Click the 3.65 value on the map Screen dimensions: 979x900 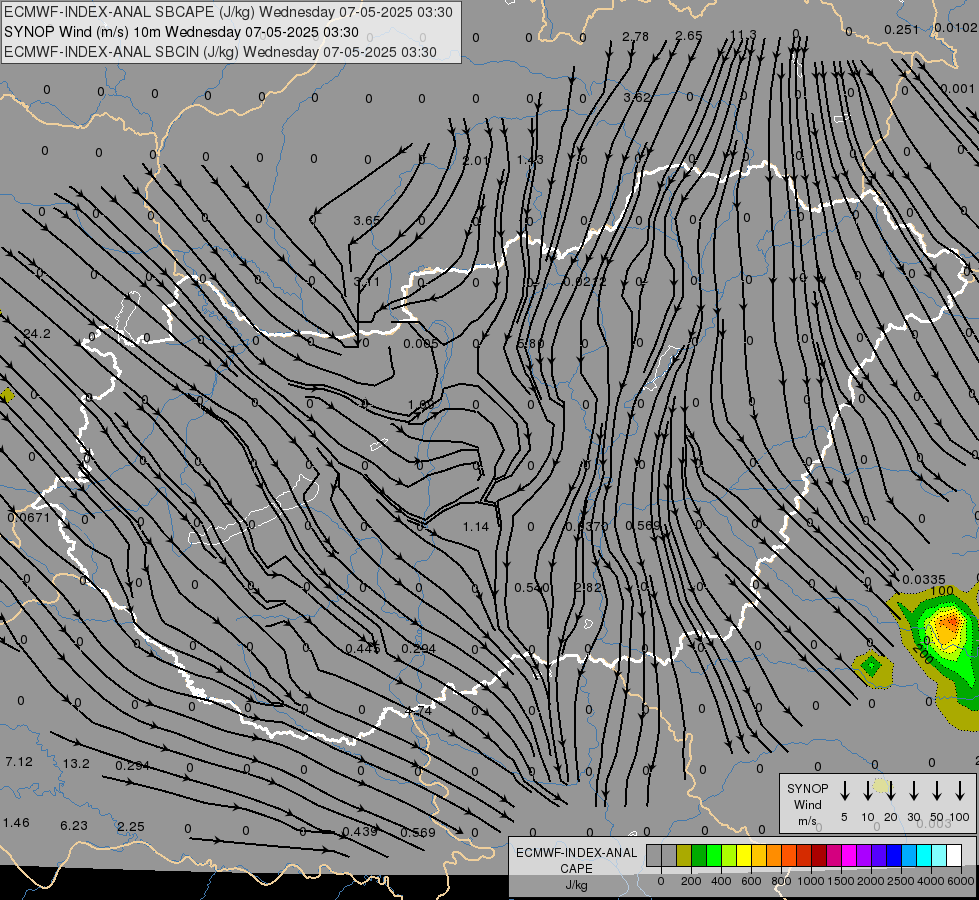click(x=367, y=220)
